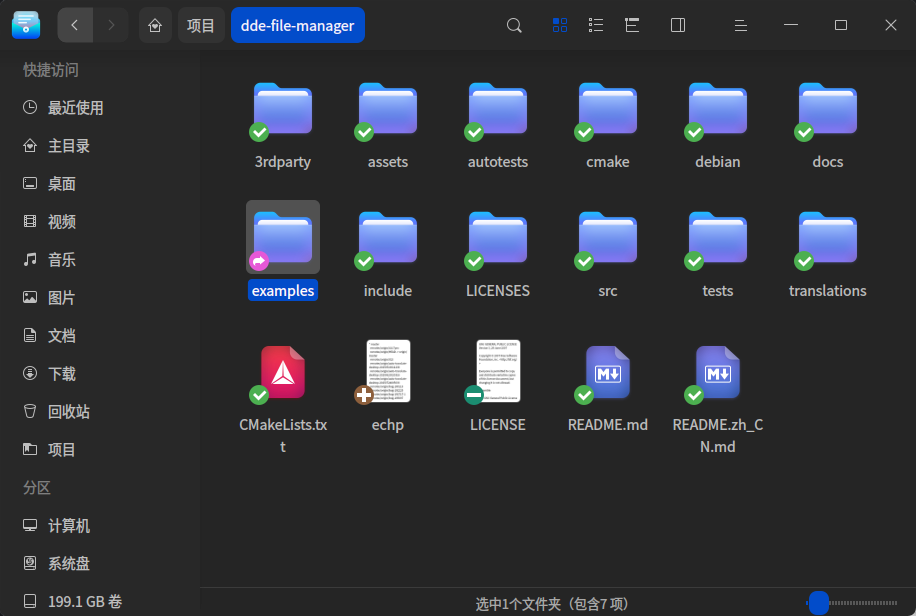916x616 pixels.
Task: Select the docs folder icon
Action: pyautogui.click(x=827, y=109)
